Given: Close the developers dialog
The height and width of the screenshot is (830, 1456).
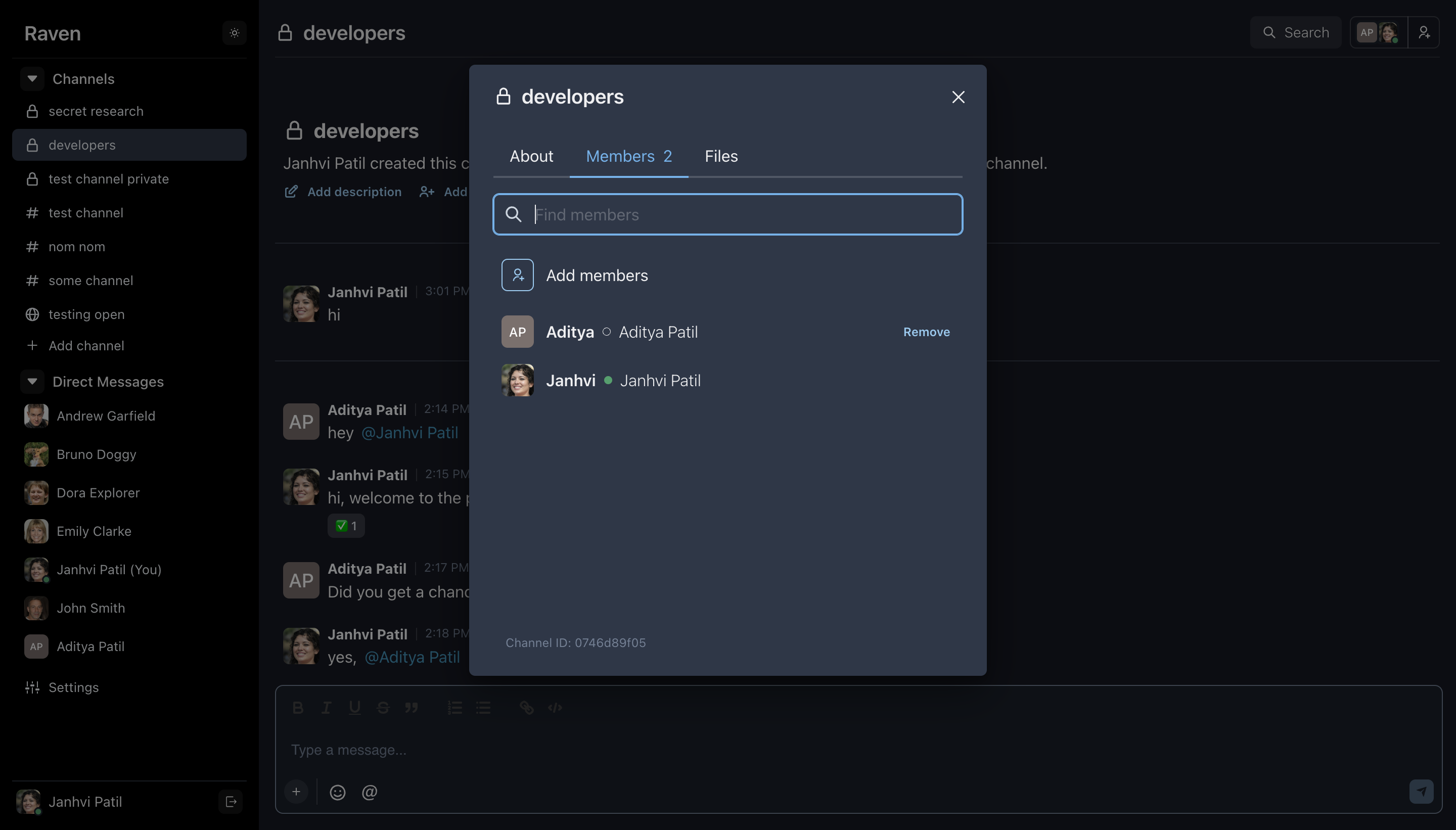Looking at the screenshot, I should 958,97.
